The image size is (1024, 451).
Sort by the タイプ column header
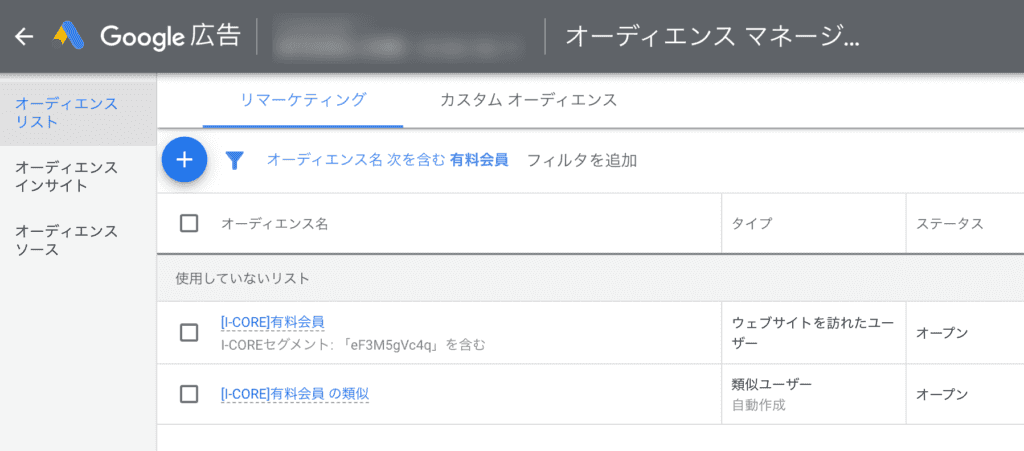pos(752,224)
